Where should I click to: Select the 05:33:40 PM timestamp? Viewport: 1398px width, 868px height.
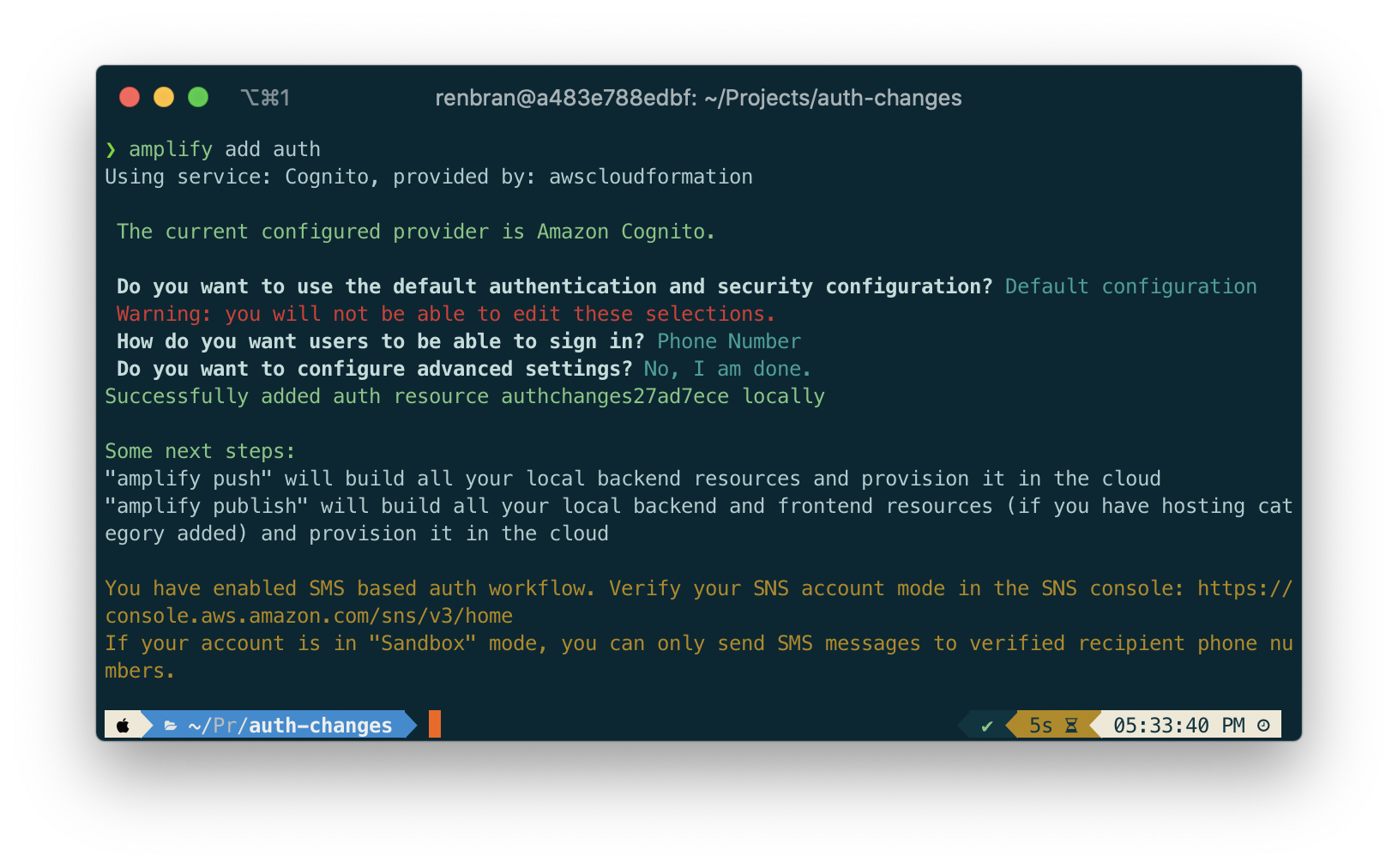coord(1178,725)
